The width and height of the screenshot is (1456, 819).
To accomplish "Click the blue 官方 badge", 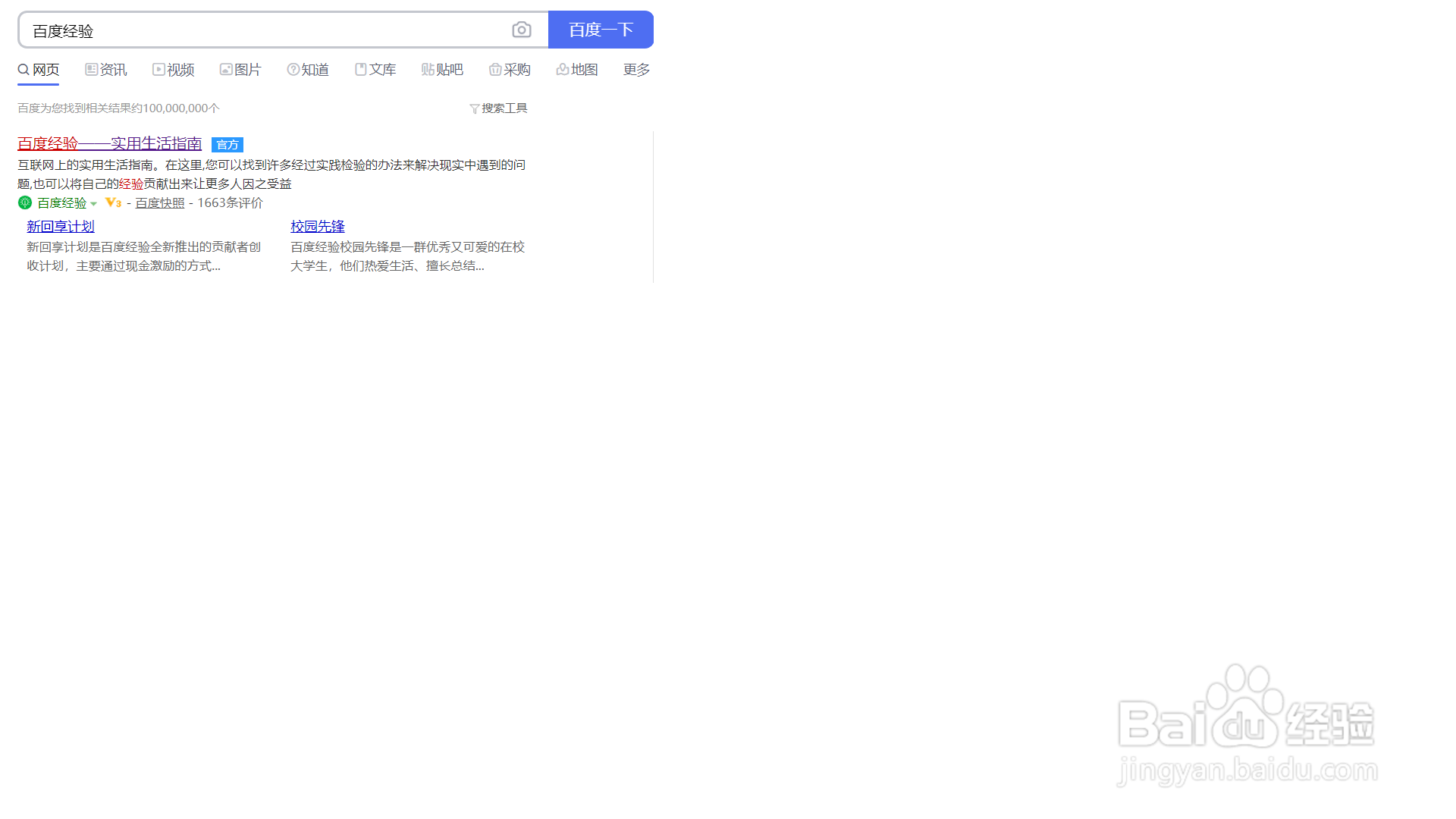I will (227, 145).
